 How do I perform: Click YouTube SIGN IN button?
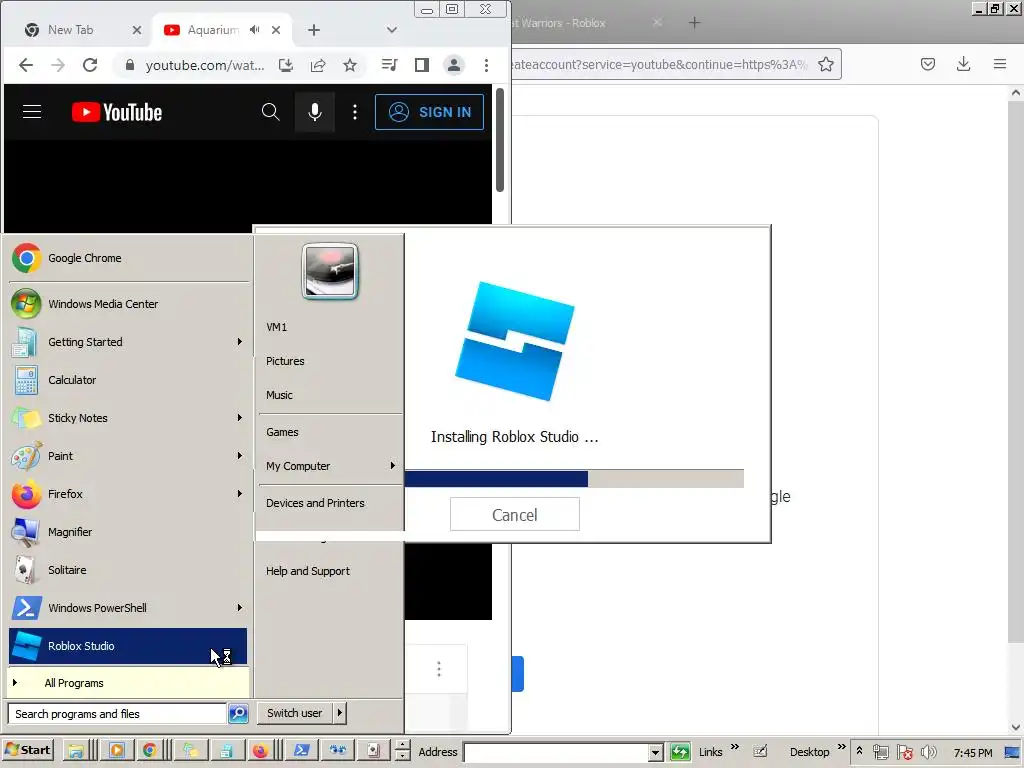click(429, 112)
